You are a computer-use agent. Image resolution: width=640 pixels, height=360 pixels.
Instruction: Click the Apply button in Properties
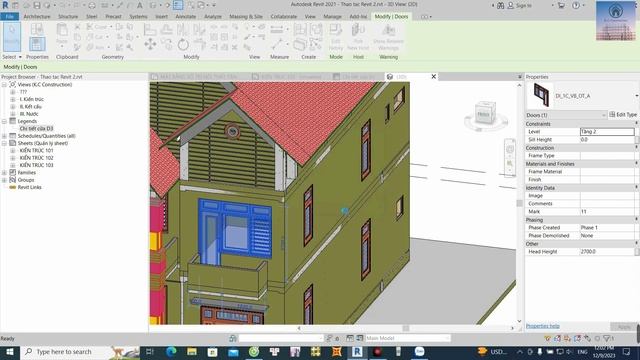[x=624, y=327]
